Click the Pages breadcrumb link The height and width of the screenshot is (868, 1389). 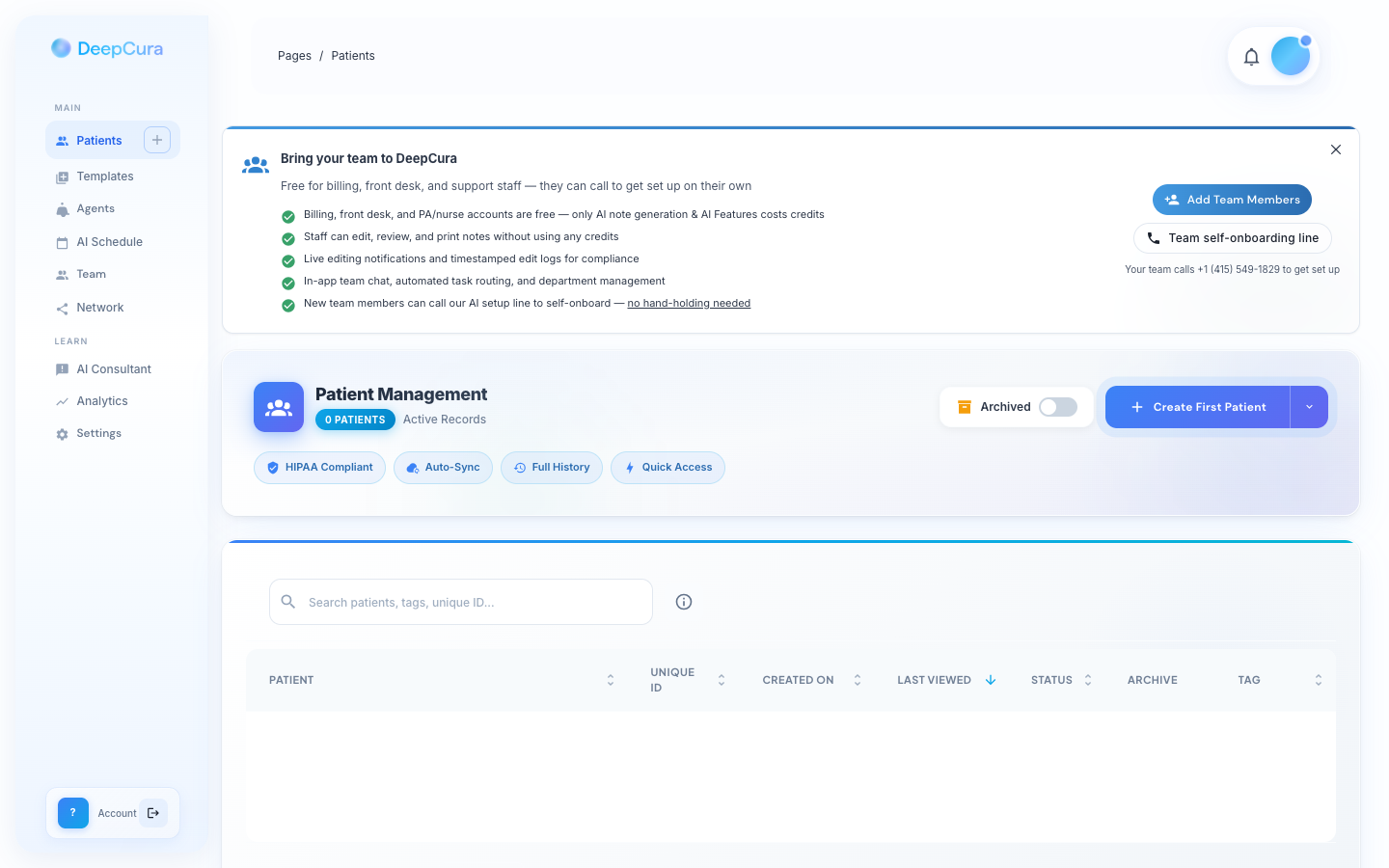pos(294,56)
